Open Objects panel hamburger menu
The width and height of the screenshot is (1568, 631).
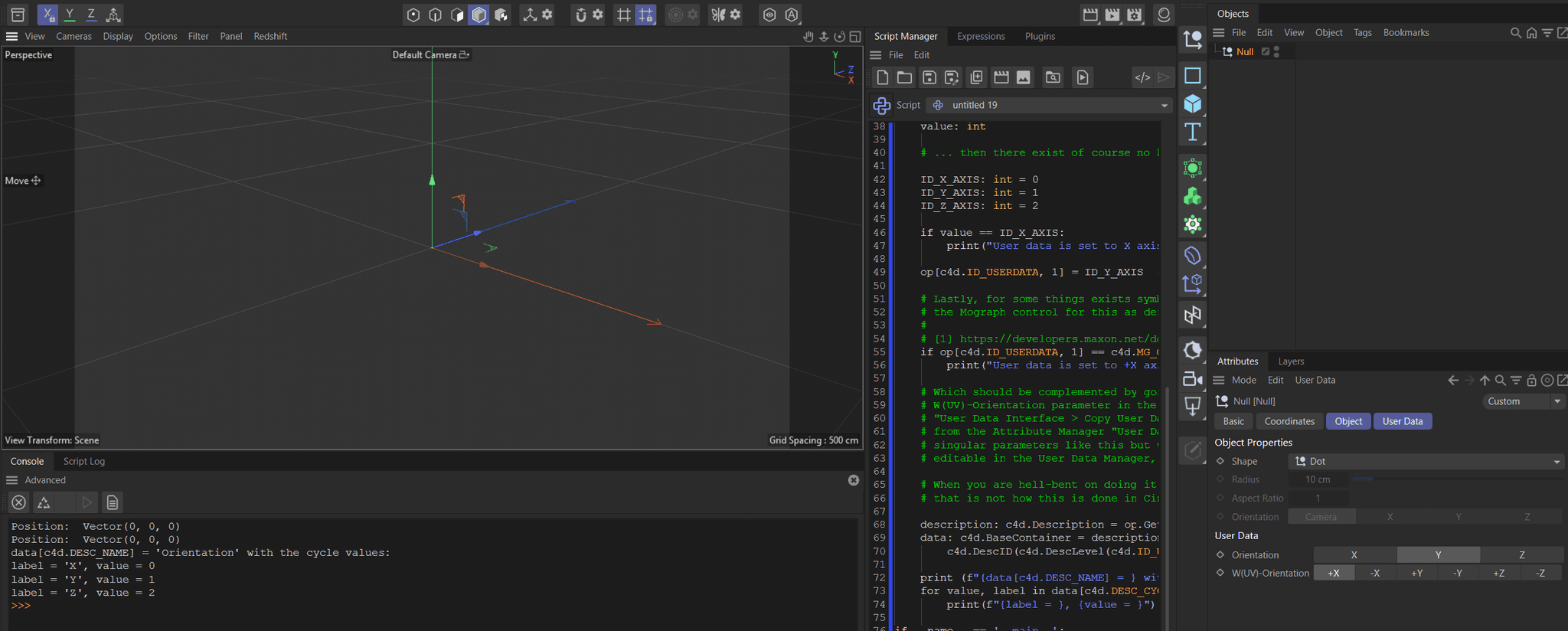pos(1219,33)
